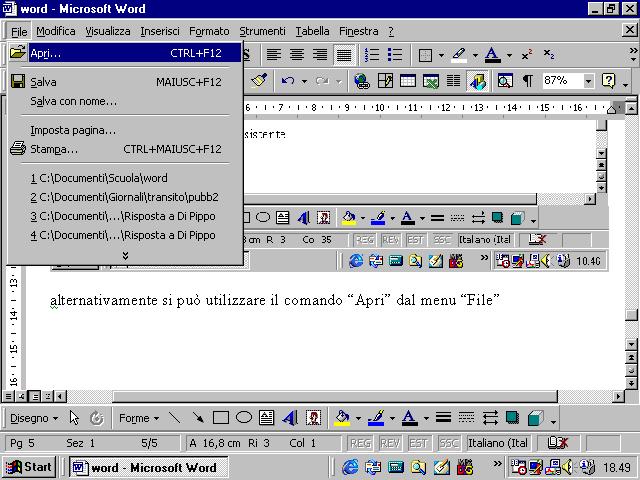This screenshot has width=640, height=480.
Task: Open recent file C:\Documenti\Scuola\word
Action: (x=125, y=178)
